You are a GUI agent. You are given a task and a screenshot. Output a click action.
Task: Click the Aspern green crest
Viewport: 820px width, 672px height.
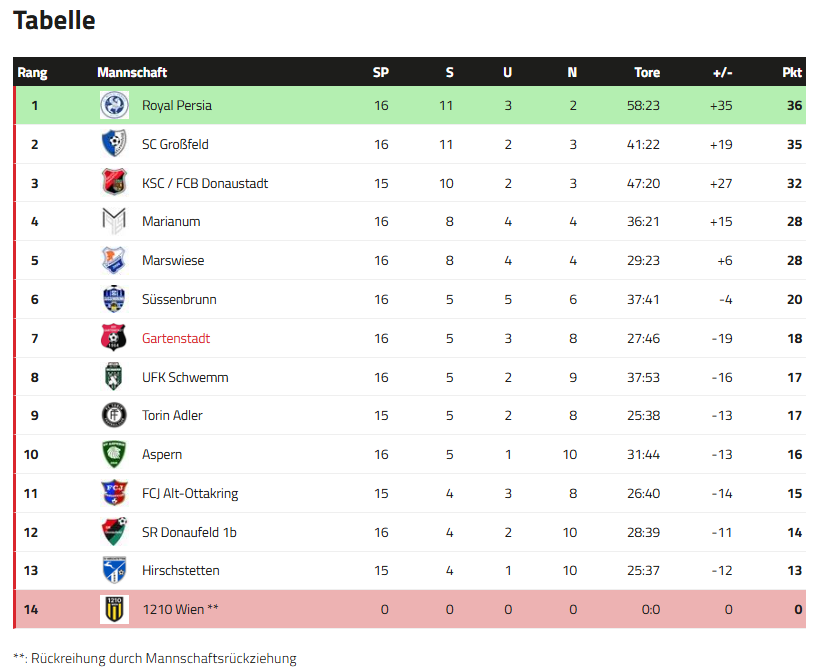[x=114, y=454]
